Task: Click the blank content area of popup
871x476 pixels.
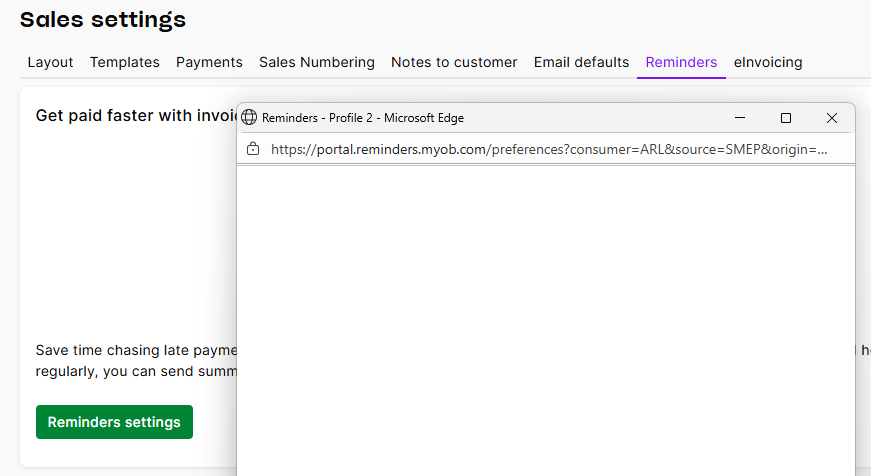Action: point(545,320)
